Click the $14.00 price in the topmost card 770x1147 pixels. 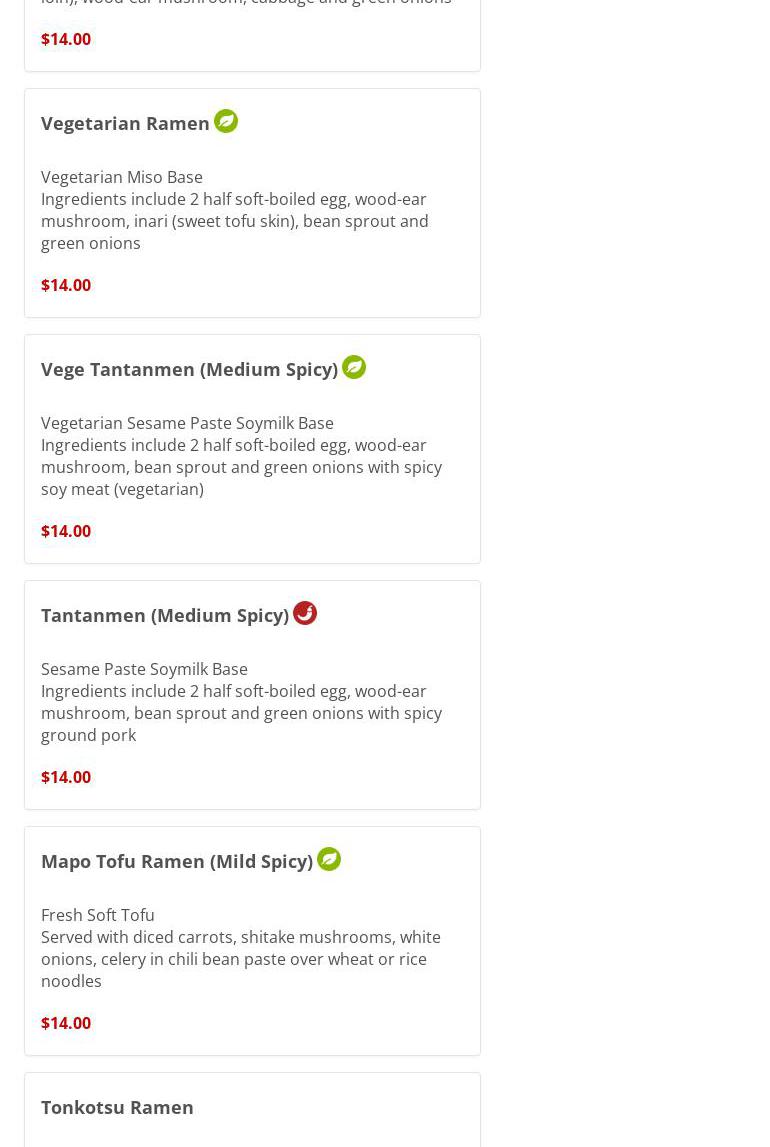click(x=66, y=39)
